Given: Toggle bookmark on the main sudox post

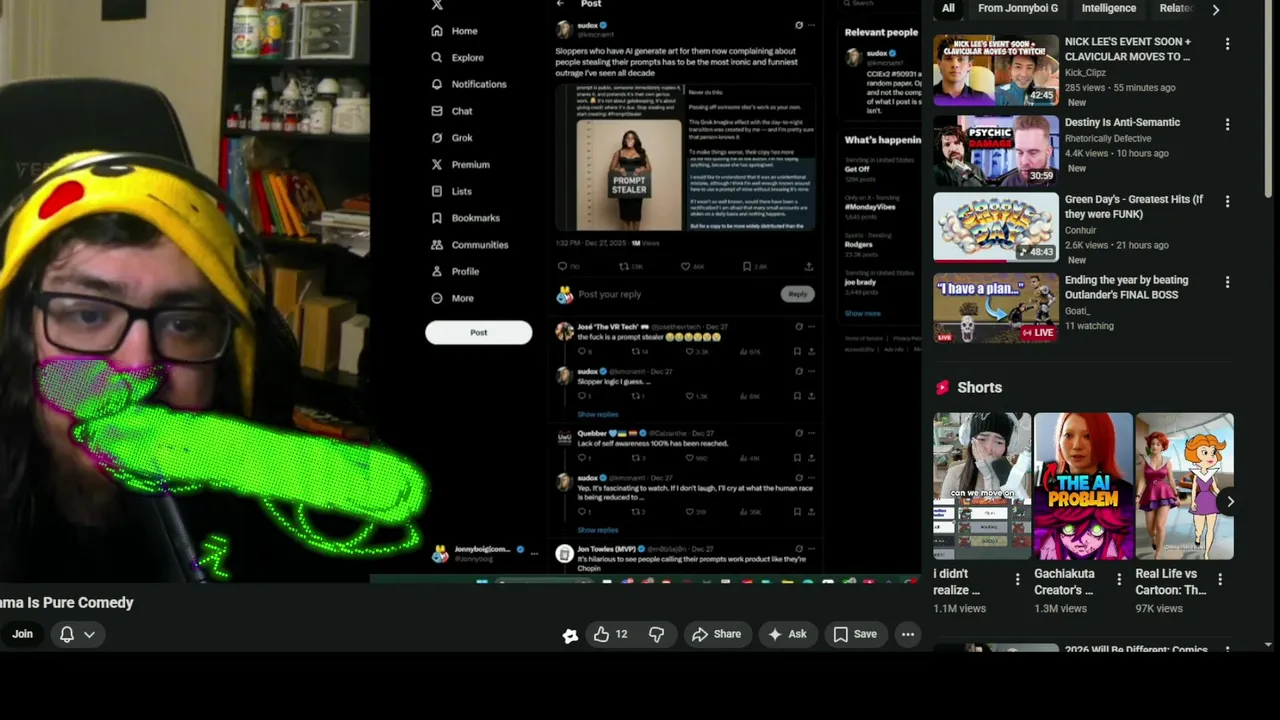Looking at the screenshot, I should 747,267.
